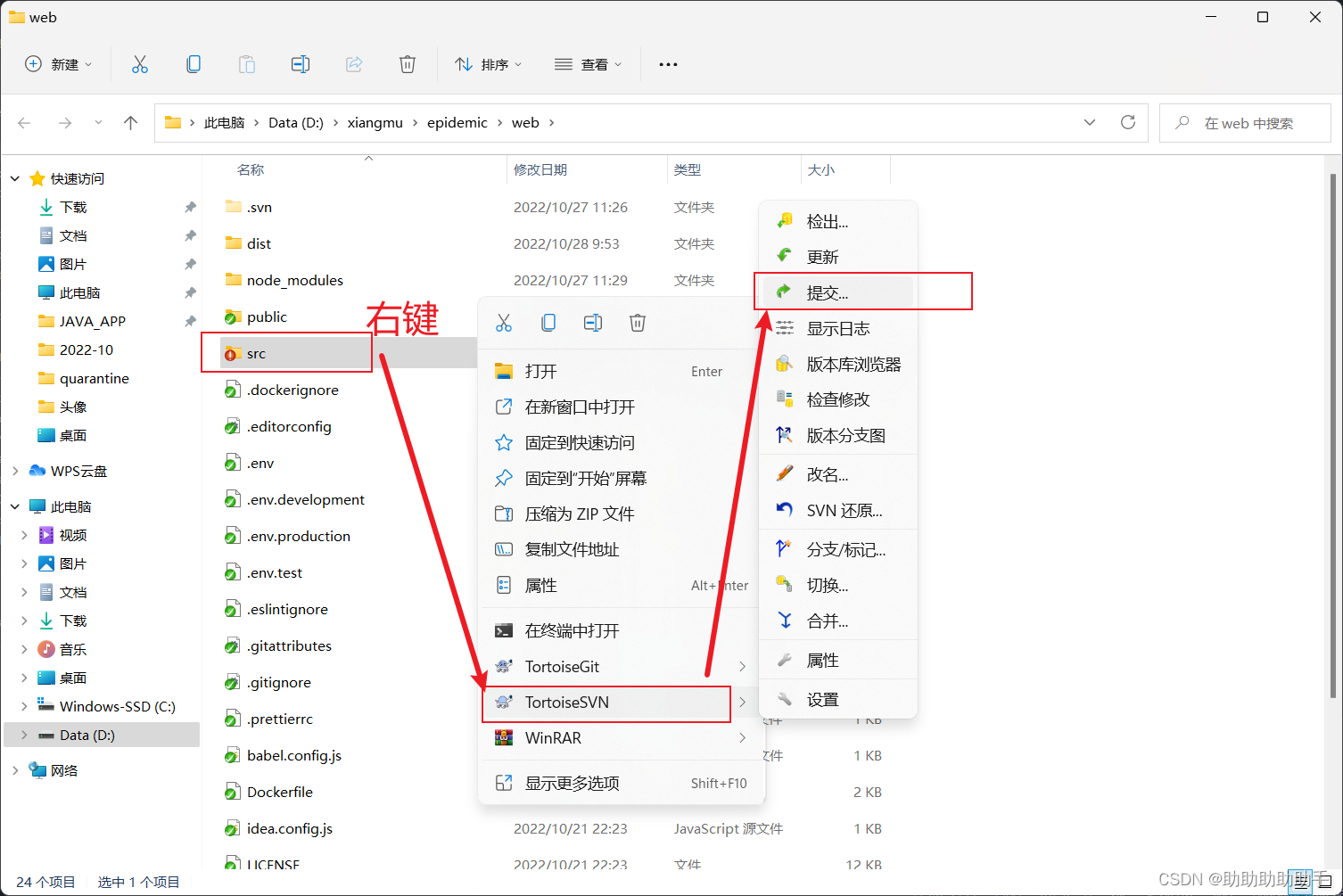The height and width of the screenshot is (896, 1343).
Task: Open the See More (...) toolbar icon
Action: (x=667, y=63)
